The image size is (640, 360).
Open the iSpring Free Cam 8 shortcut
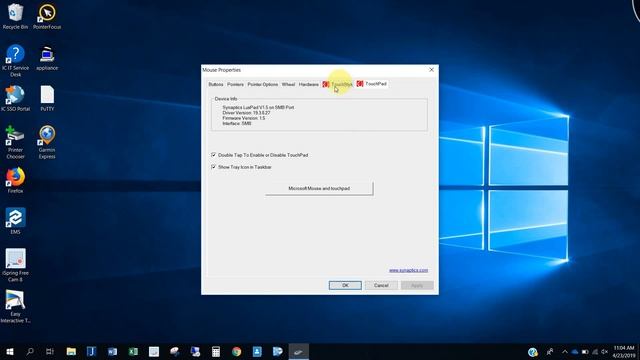pos(15,265)
